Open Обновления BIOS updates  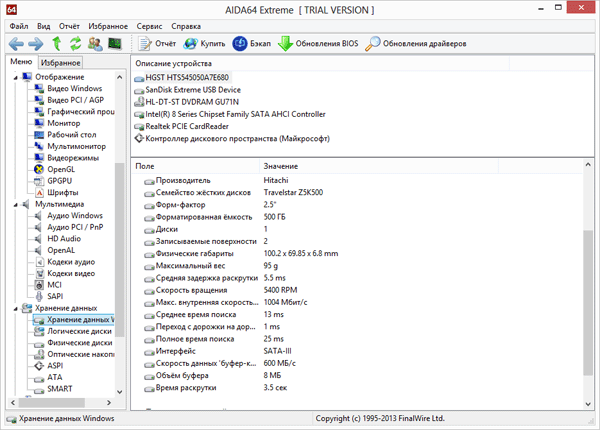tap(318, 44)
